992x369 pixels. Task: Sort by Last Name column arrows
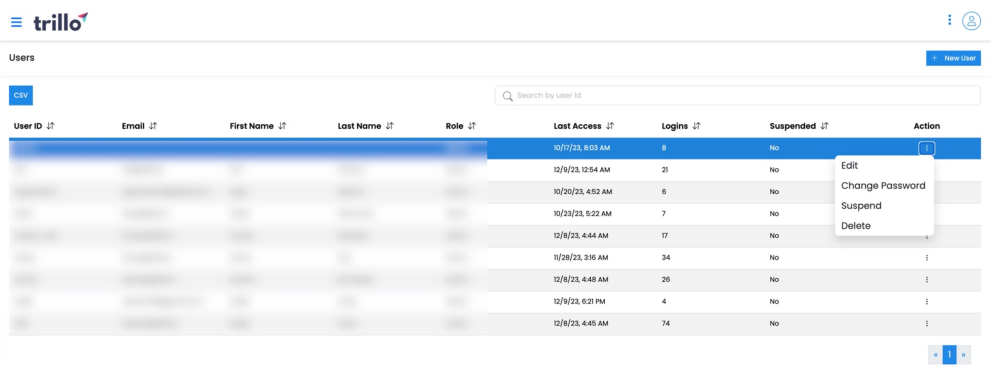point(390,126)
